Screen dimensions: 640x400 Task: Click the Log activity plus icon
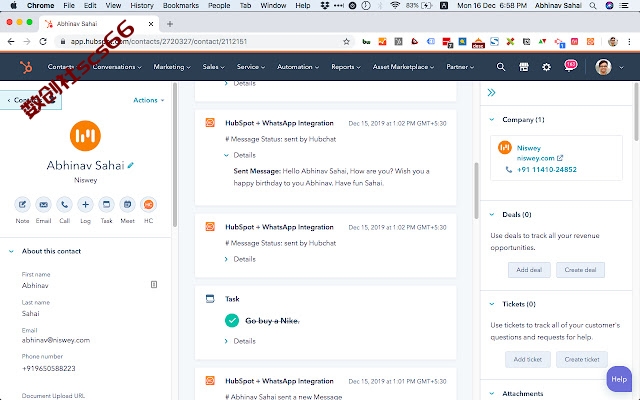pos(85,204)
